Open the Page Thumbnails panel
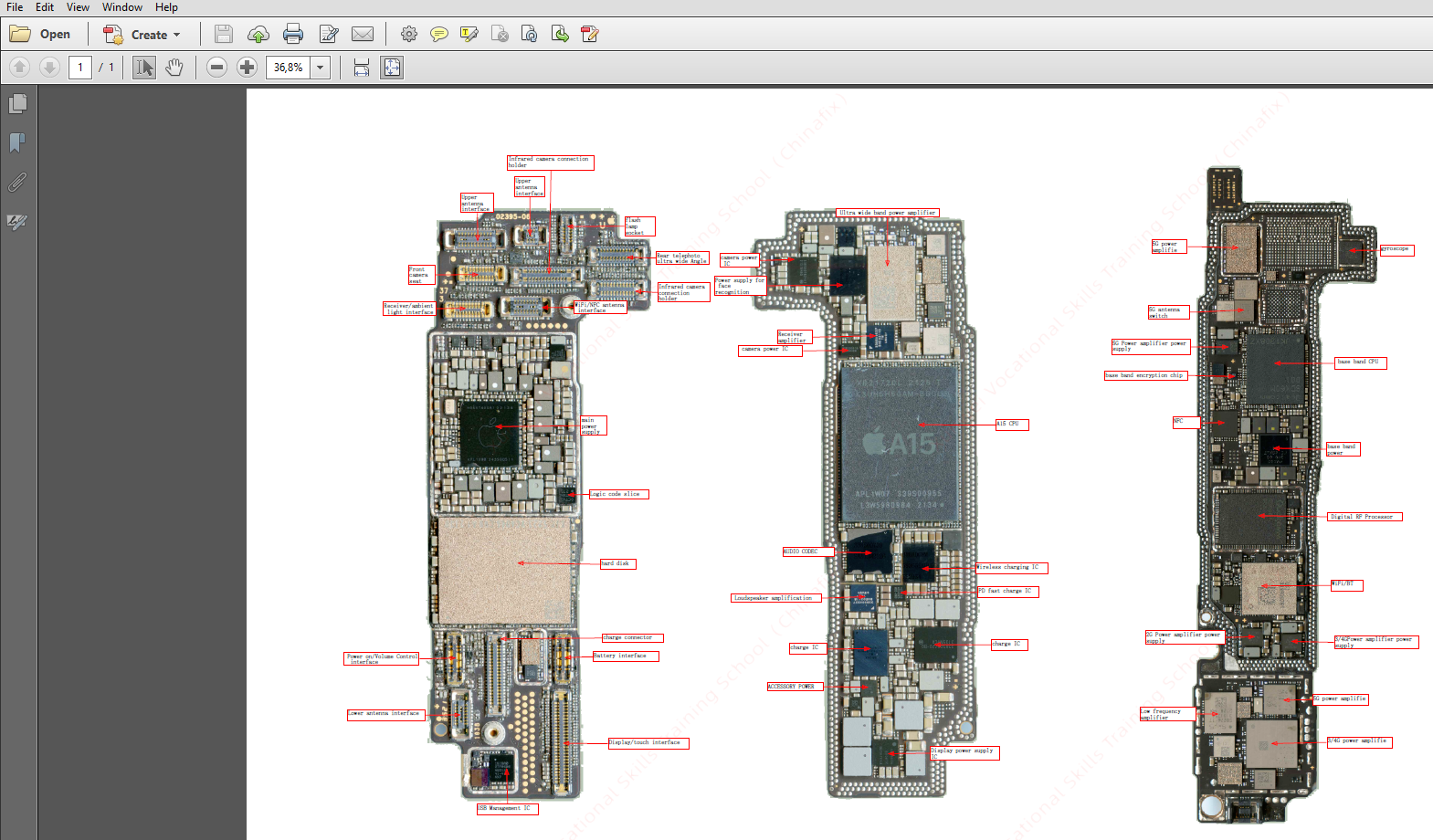The image size is (1433, 840). (17, 104)
